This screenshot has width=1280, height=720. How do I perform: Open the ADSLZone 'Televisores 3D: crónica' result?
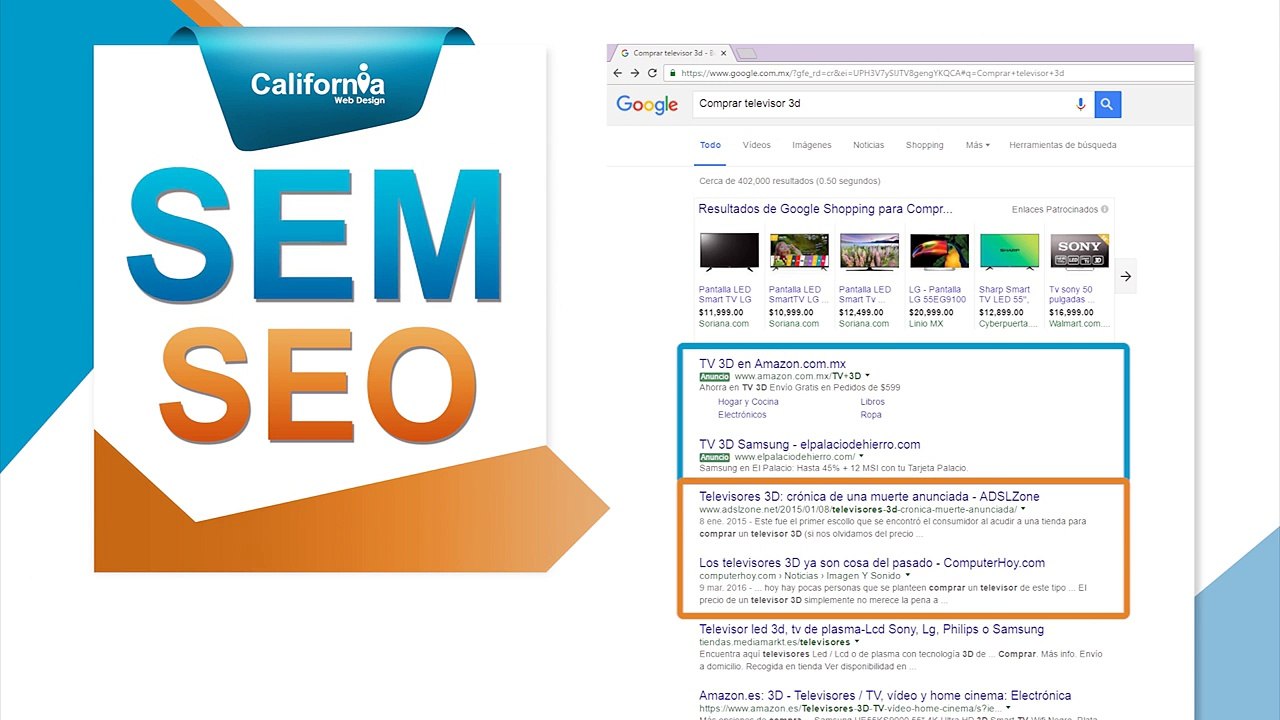[x=869, y=496]
